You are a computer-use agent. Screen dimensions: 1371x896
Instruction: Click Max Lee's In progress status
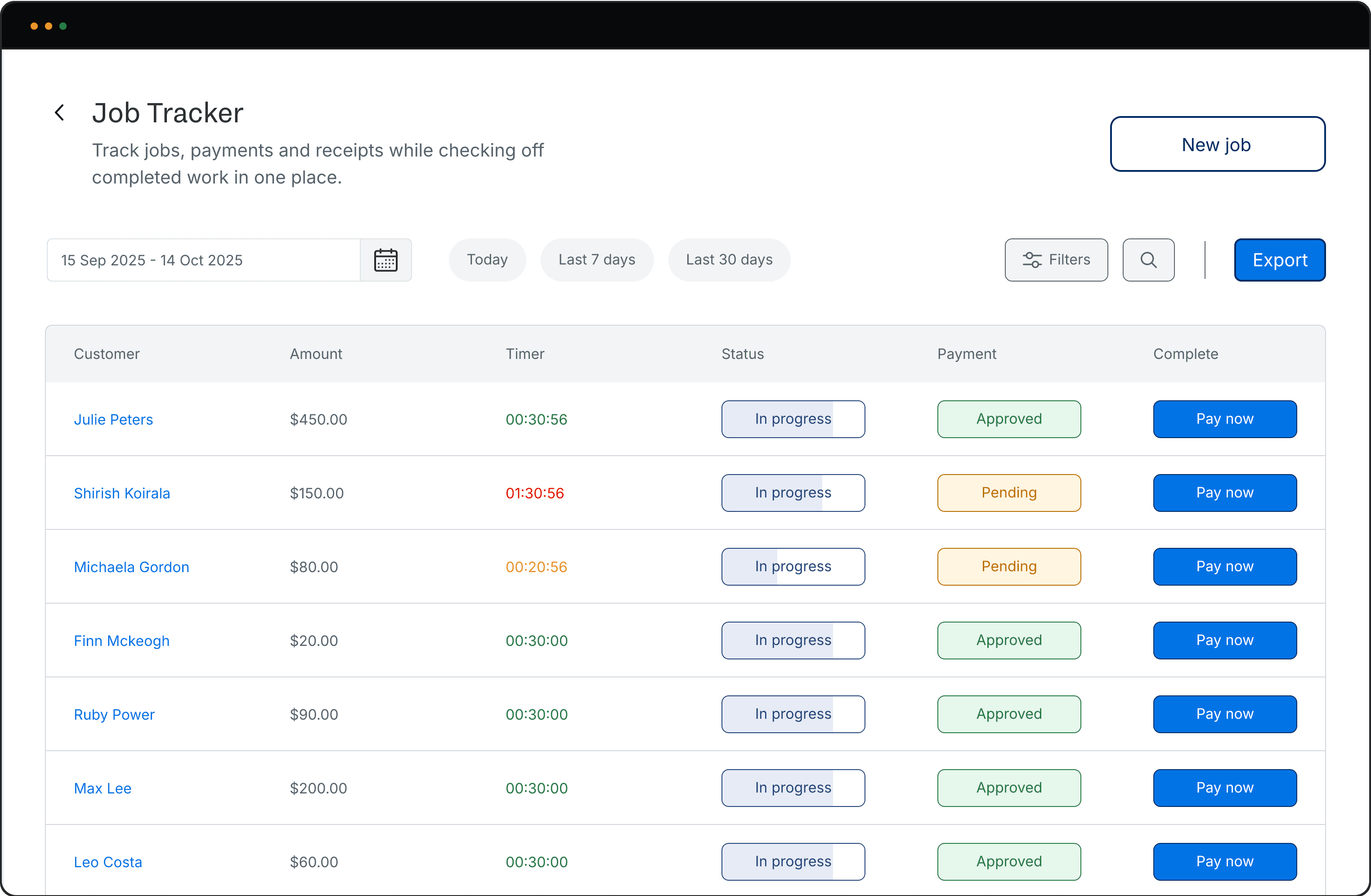pos(793,788)
